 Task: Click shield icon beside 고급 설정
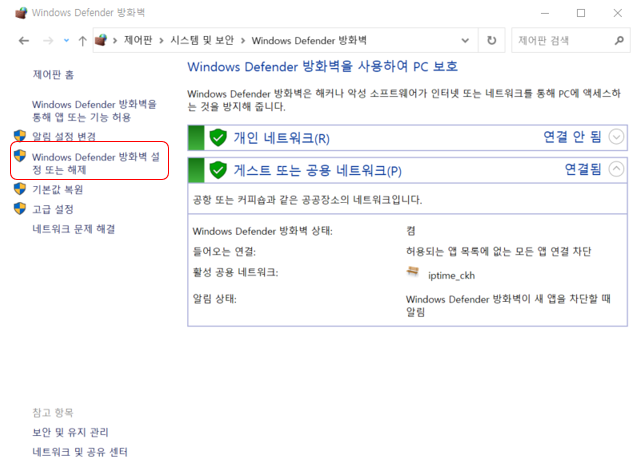20,209
